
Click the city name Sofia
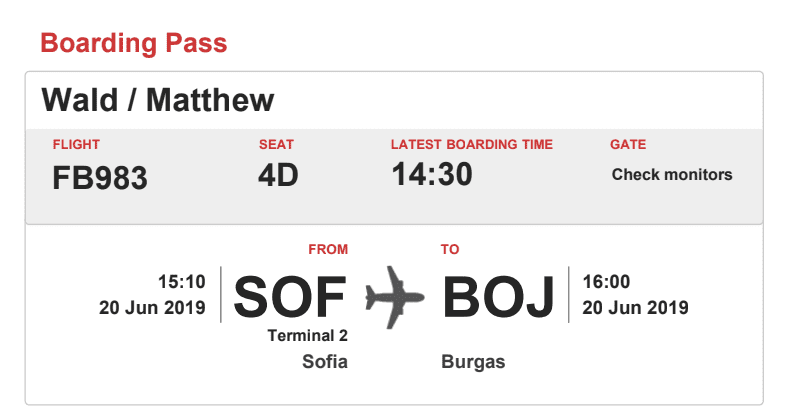coord(325,362)
